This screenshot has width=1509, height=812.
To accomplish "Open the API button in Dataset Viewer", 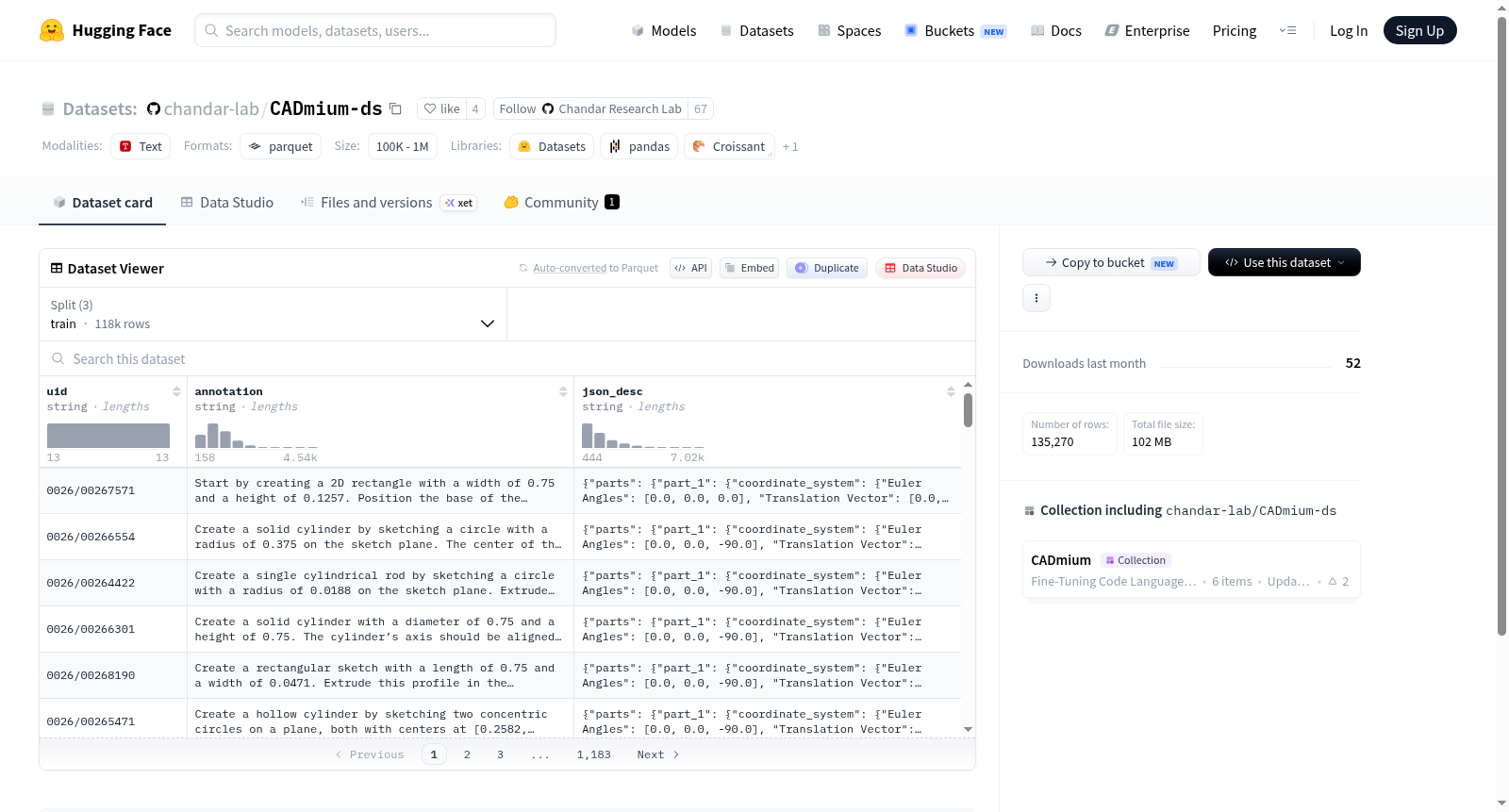I will pos(690,268).
